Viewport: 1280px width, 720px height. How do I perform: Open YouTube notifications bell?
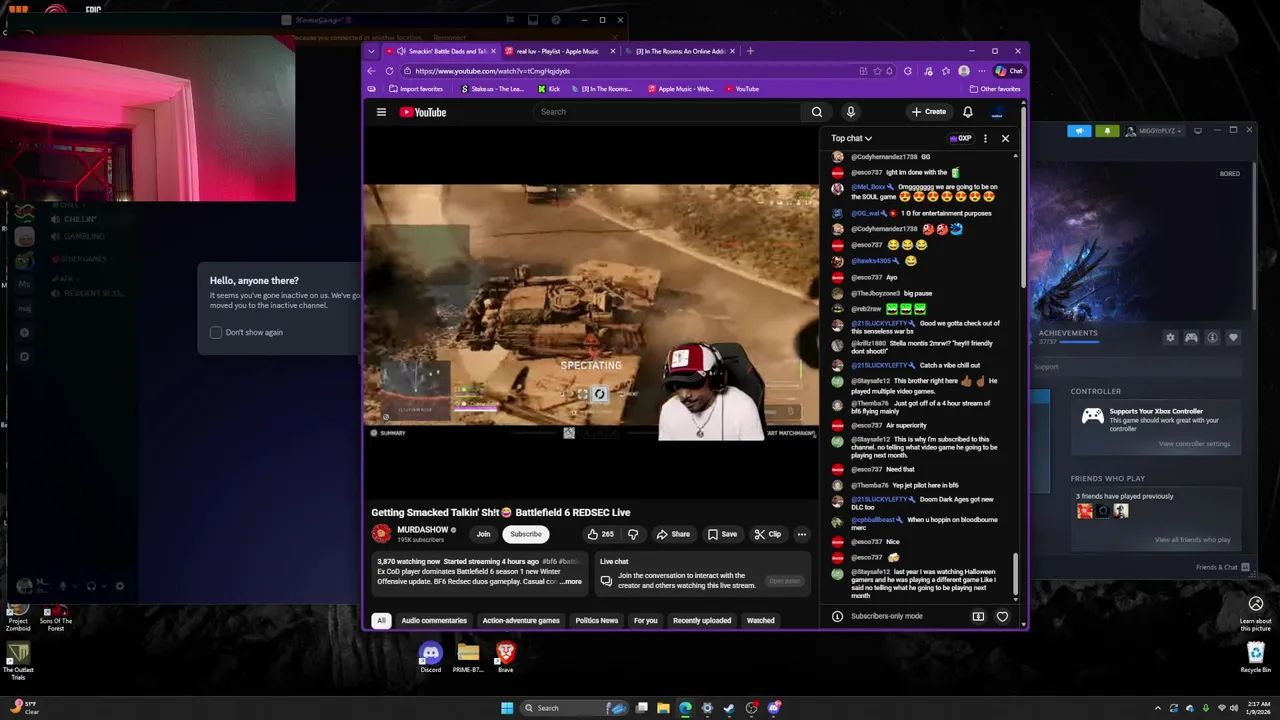(x=968, y=112)
